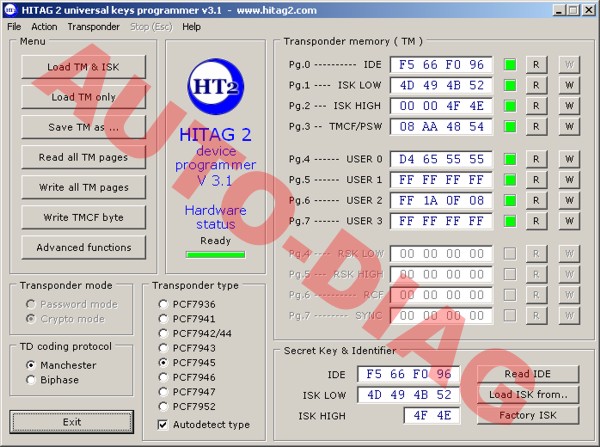This screenshot has height=447, width=600.
Task: Click Pg.3 TMCF/PSW value field
Action: (441, 127)
